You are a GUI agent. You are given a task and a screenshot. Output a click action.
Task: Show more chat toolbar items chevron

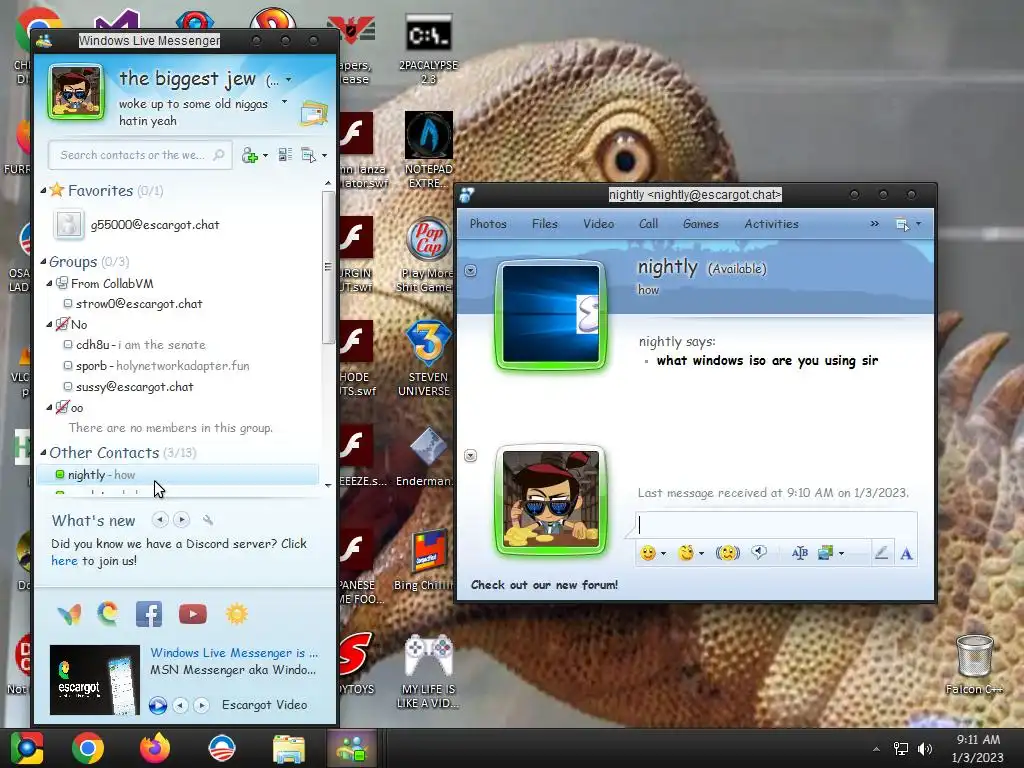pos(874,224)
